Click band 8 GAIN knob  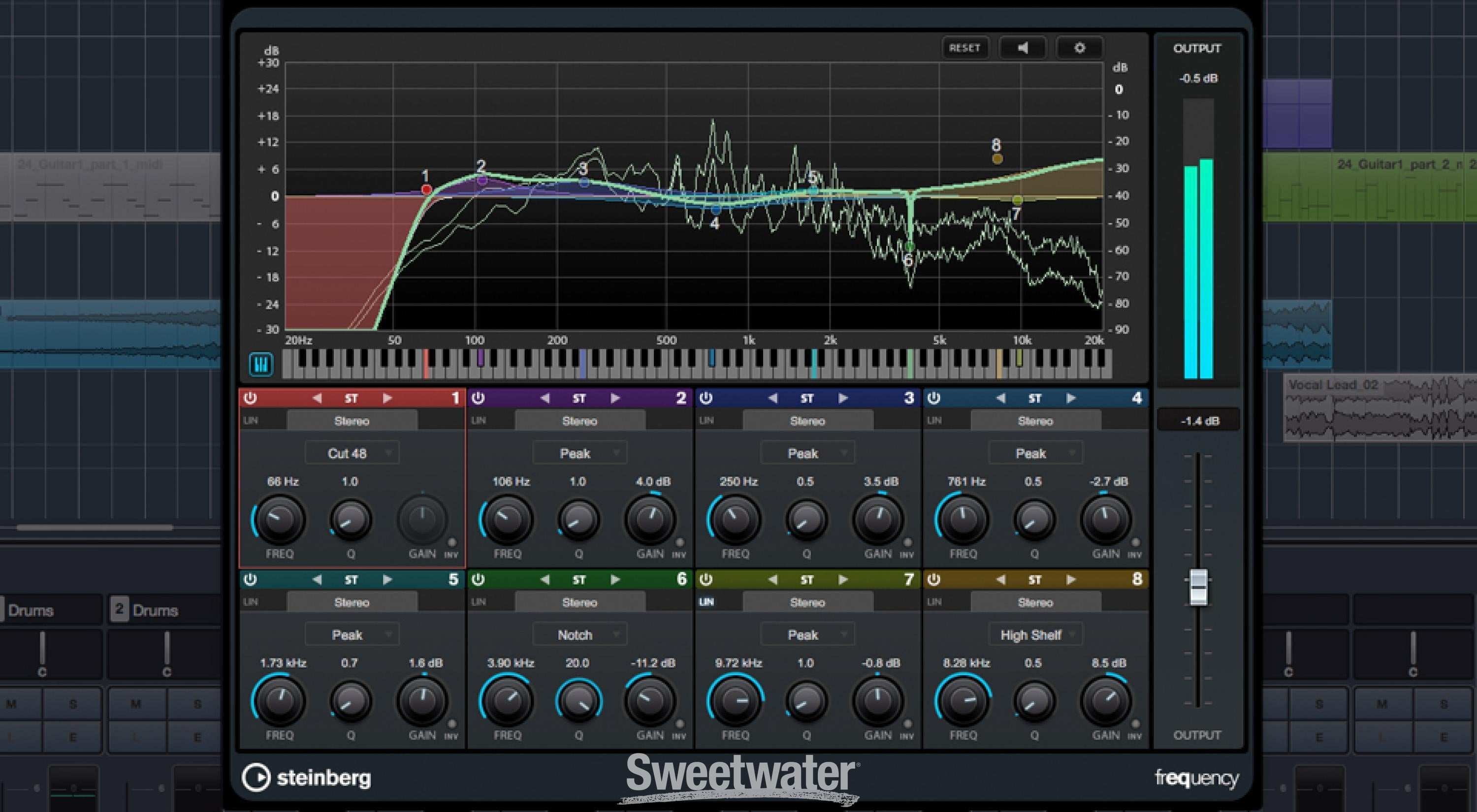click(x=1106, y=700)
